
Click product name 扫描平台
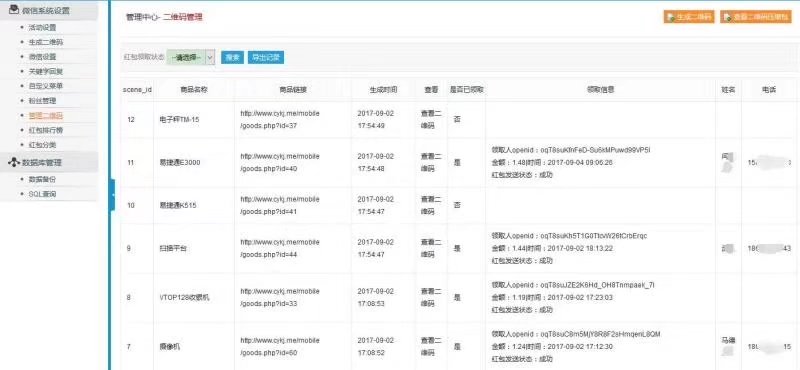[173, 248]
